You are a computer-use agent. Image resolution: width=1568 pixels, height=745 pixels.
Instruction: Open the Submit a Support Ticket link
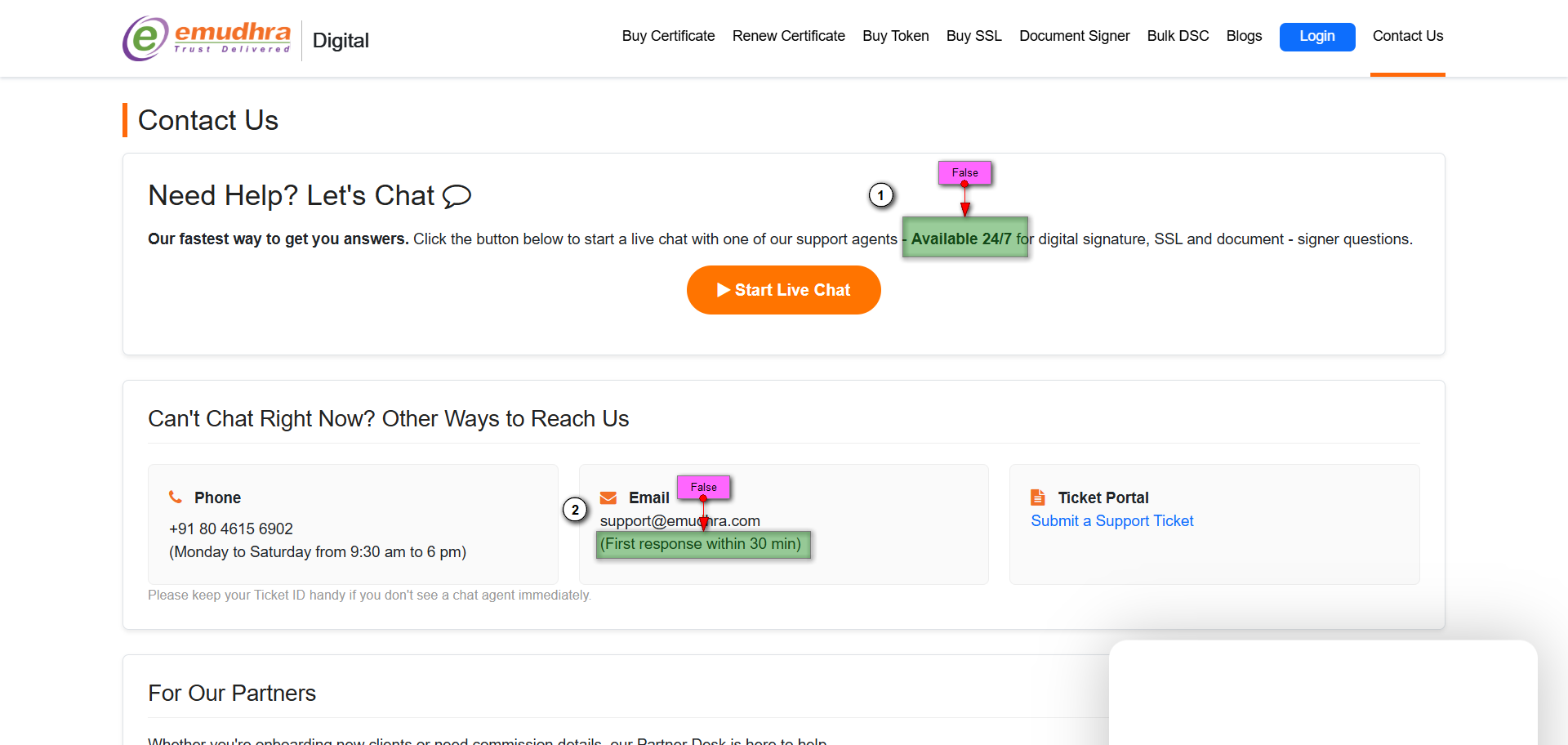click(x=1111, y=521)
